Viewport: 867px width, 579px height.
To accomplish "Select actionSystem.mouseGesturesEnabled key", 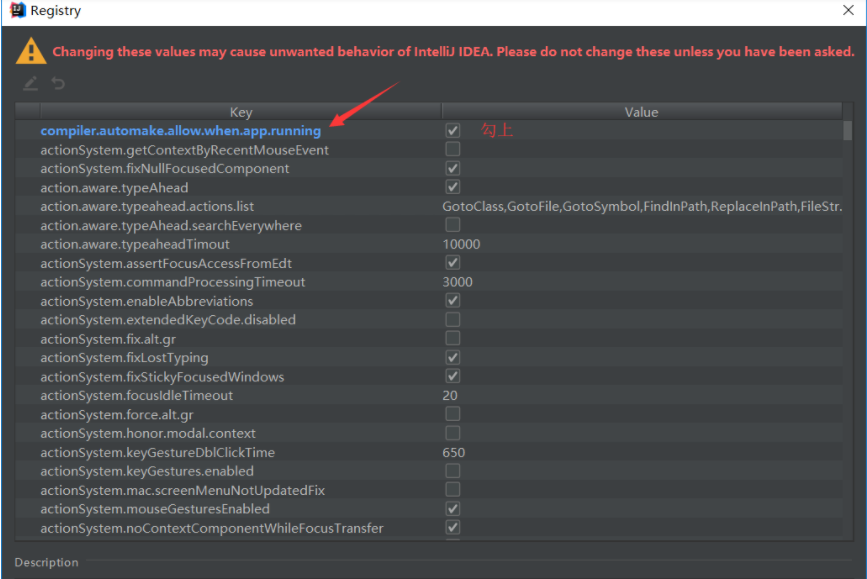I will (155, 509).
